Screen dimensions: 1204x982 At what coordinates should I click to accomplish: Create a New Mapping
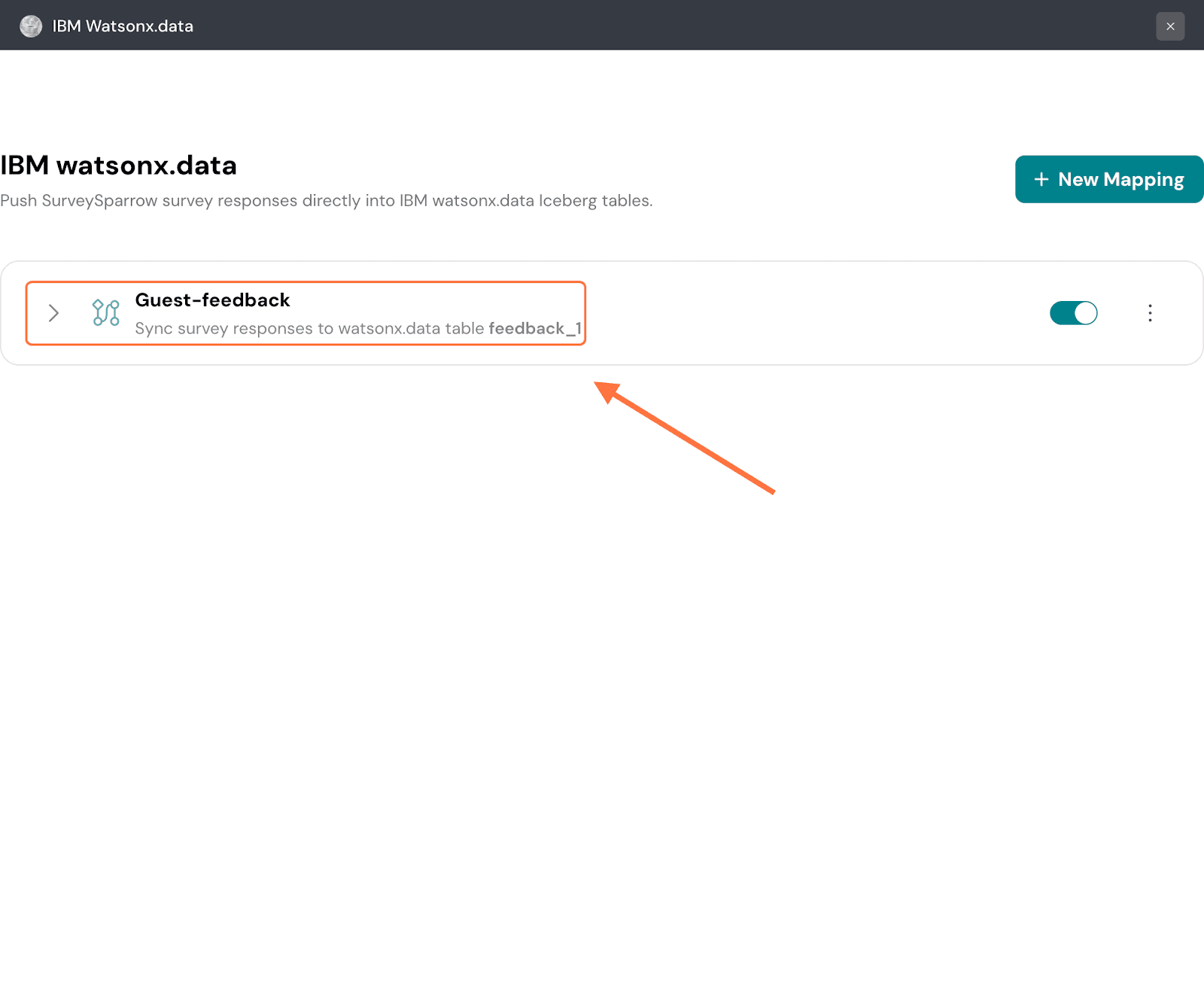[x=1108, y=179]
